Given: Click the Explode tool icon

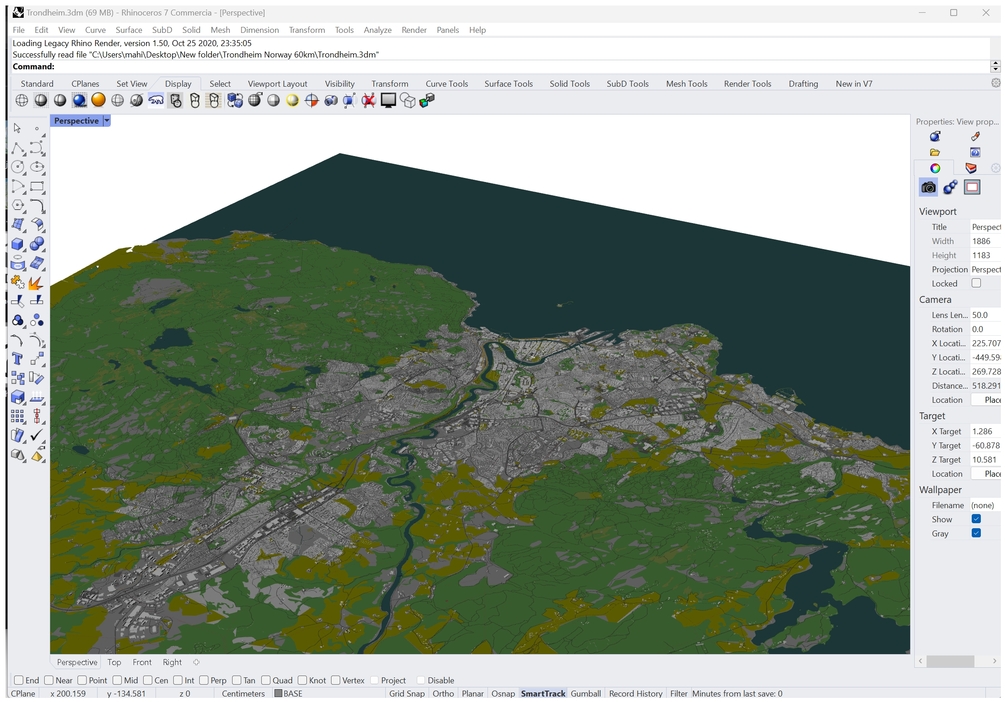Looking at the screenshot, I should [x=37, y=283].
